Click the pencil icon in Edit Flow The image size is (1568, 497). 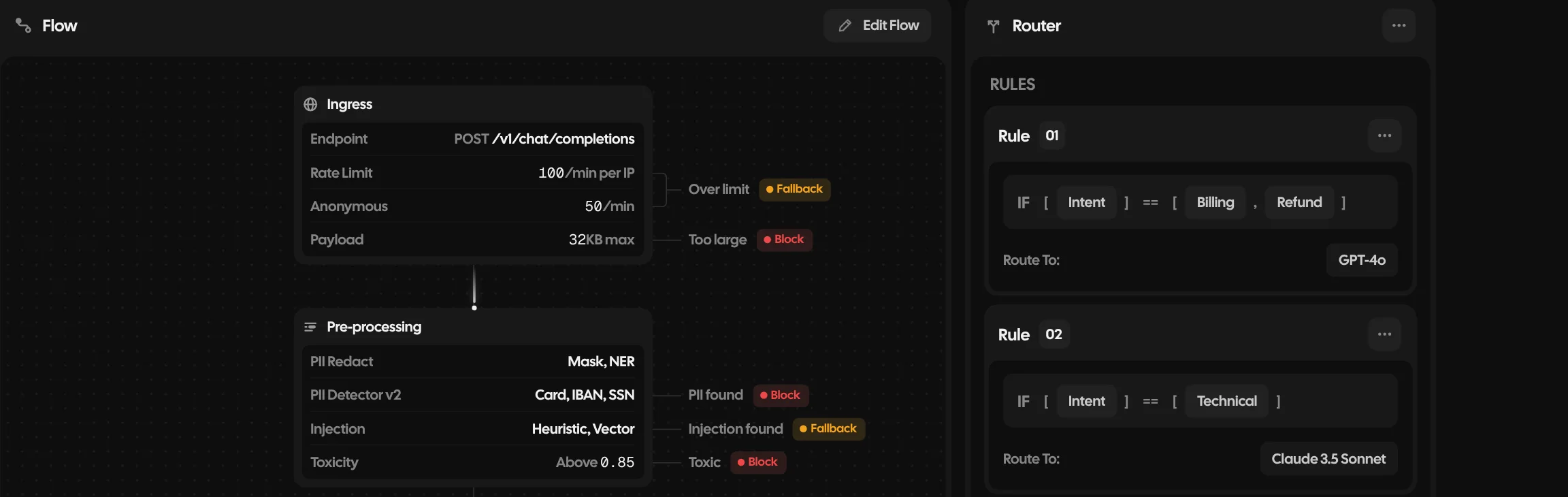845,26
